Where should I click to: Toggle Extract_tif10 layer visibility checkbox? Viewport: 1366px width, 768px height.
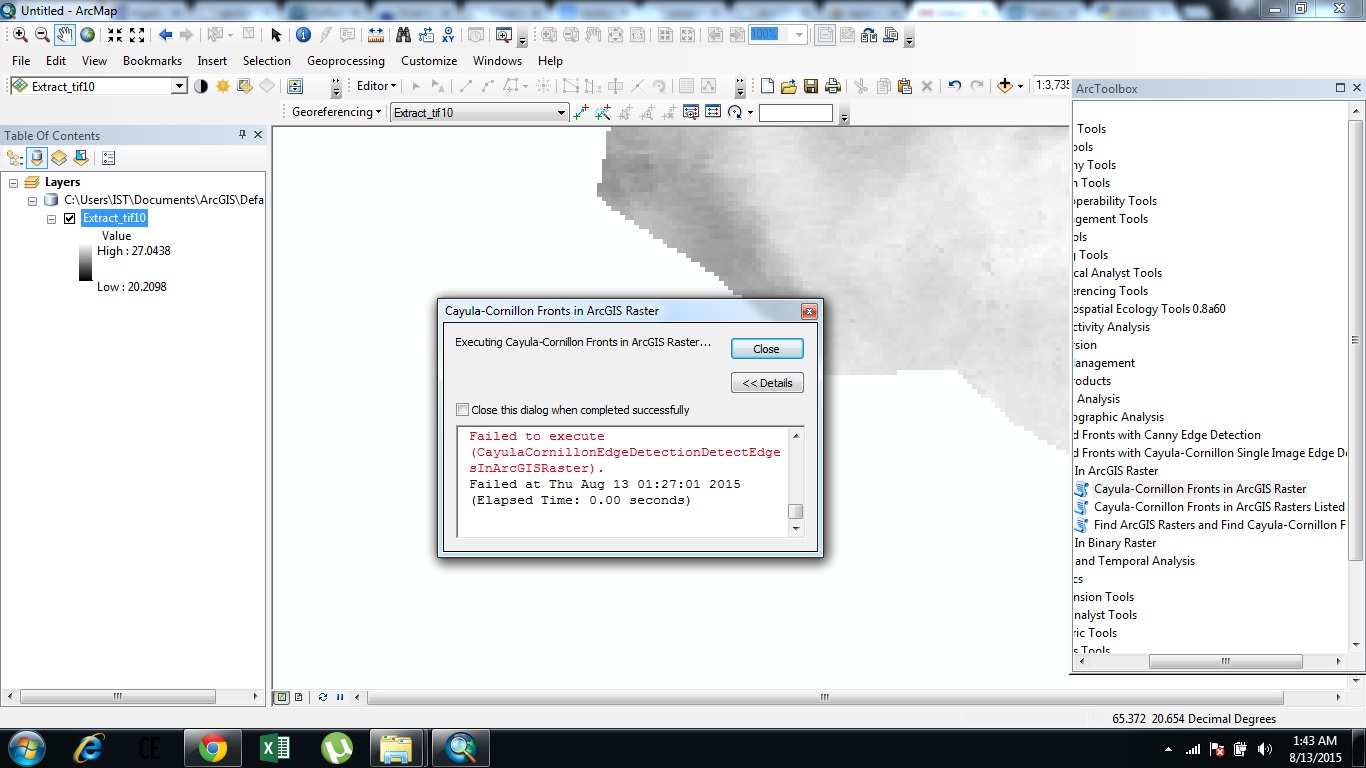(70, 219)
